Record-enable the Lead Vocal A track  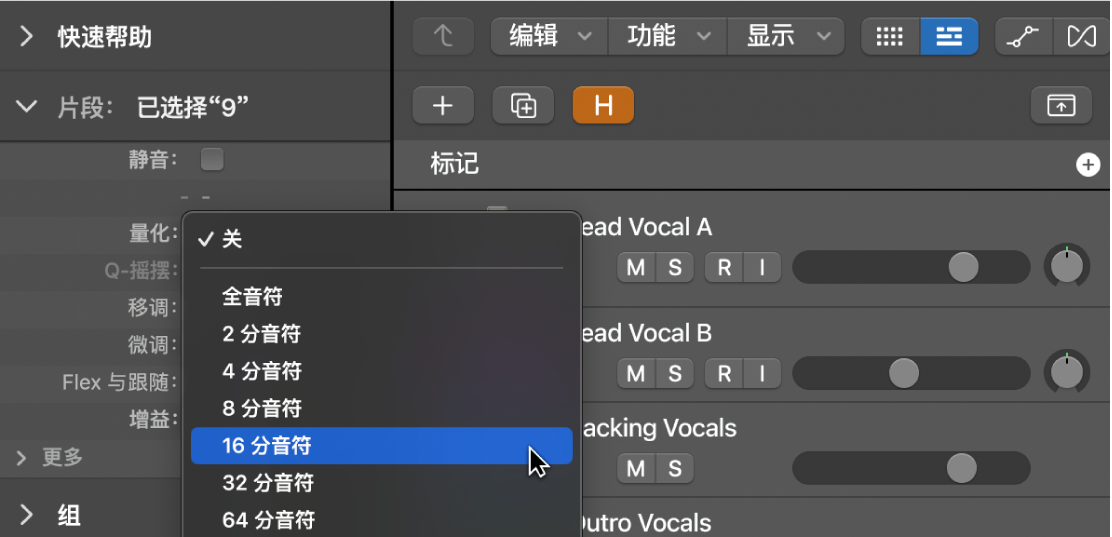(x=724, y=267)
